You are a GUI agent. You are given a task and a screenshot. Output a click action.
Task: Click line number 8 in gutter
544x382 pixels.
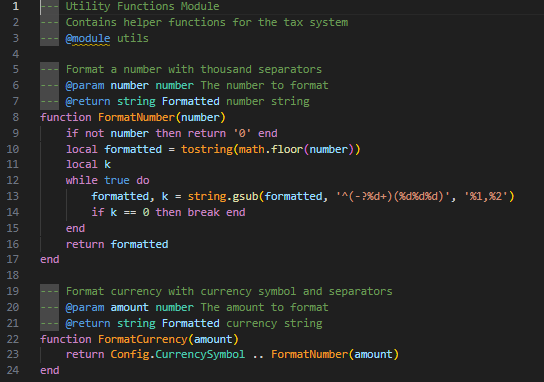tap(16, 117)
